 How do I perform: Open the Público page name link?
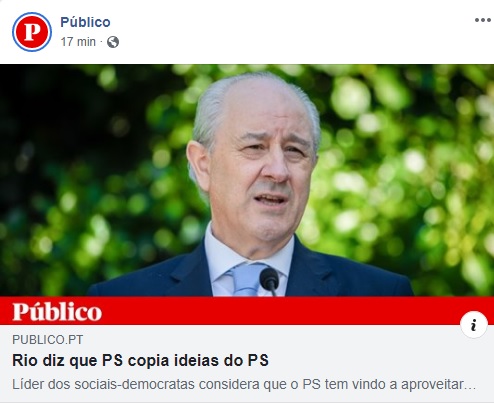(85, 22)
